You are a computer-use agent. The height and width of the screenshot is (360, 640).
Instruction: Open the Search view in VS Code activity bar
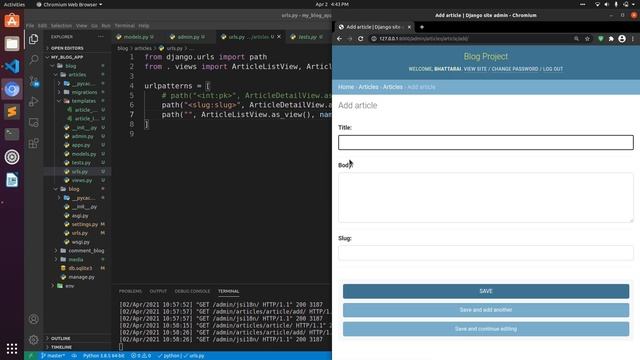pos(34,60)
